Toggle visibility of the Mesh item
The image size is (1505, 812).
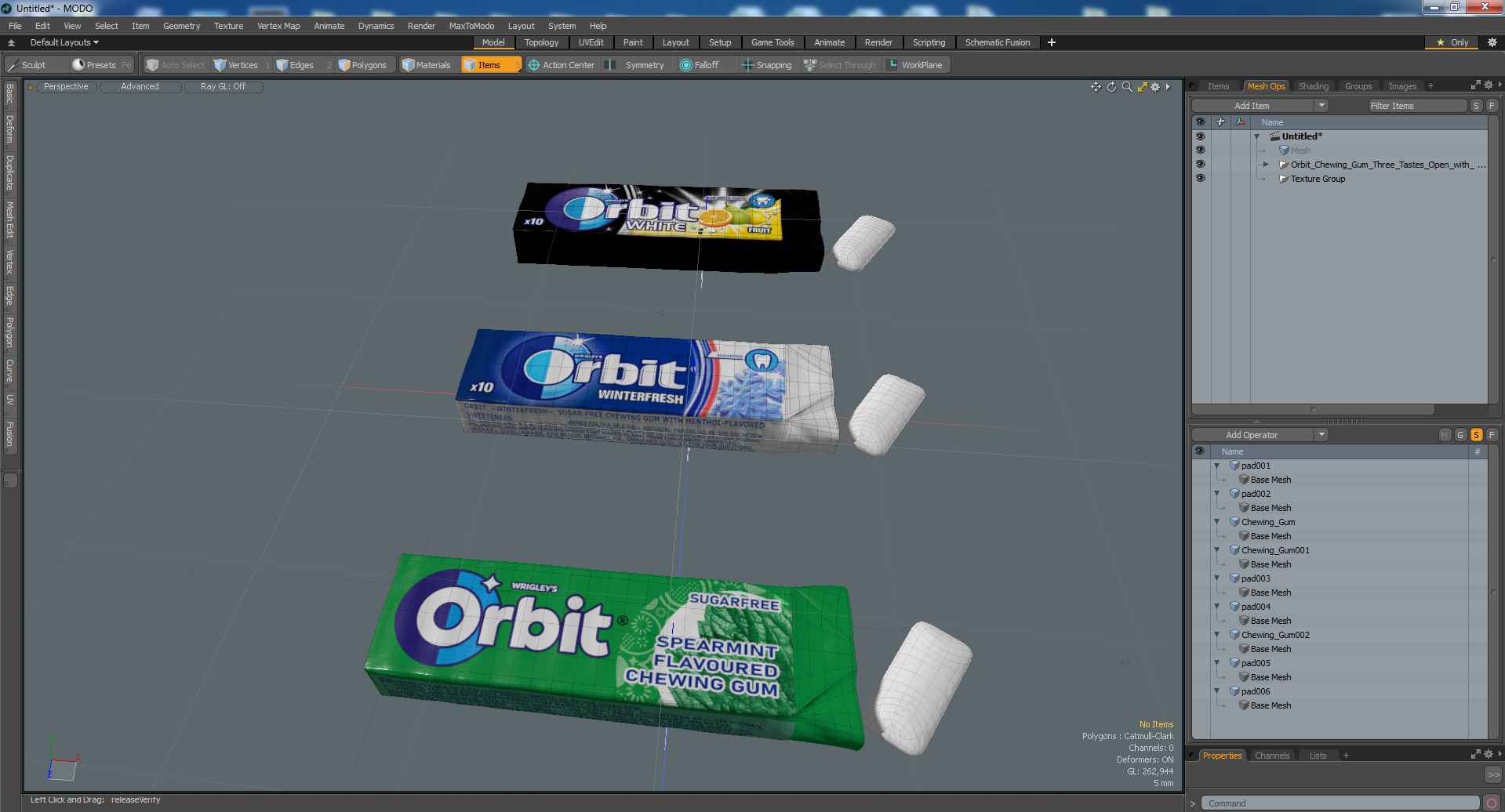coord(1200,150)
